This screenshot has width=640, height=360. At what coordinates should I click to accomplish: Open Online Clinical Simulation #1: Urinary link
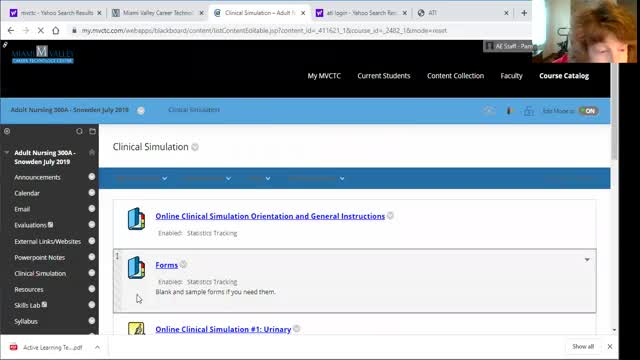[x=223, y=329]
